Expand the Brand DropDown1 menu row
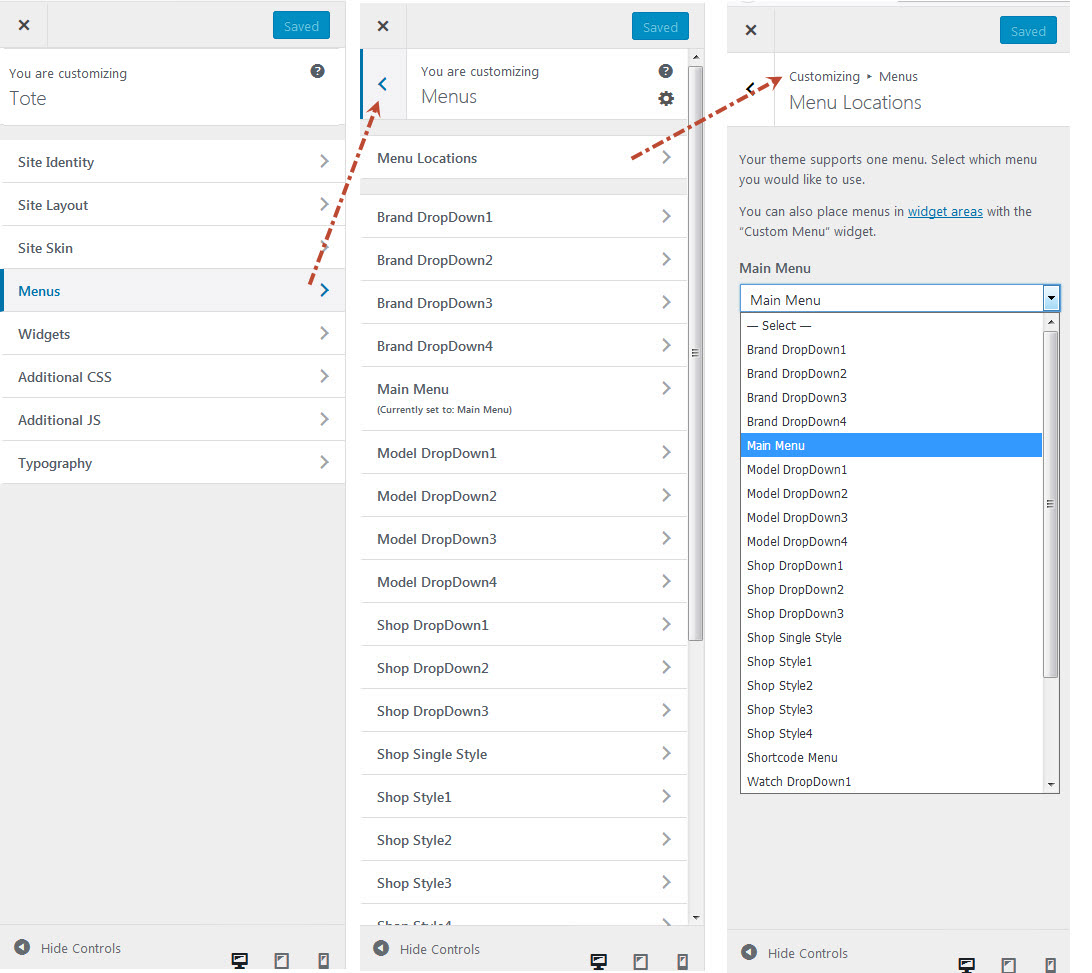This screenshot has height=973, width=1092. click(x=524, y=217)
